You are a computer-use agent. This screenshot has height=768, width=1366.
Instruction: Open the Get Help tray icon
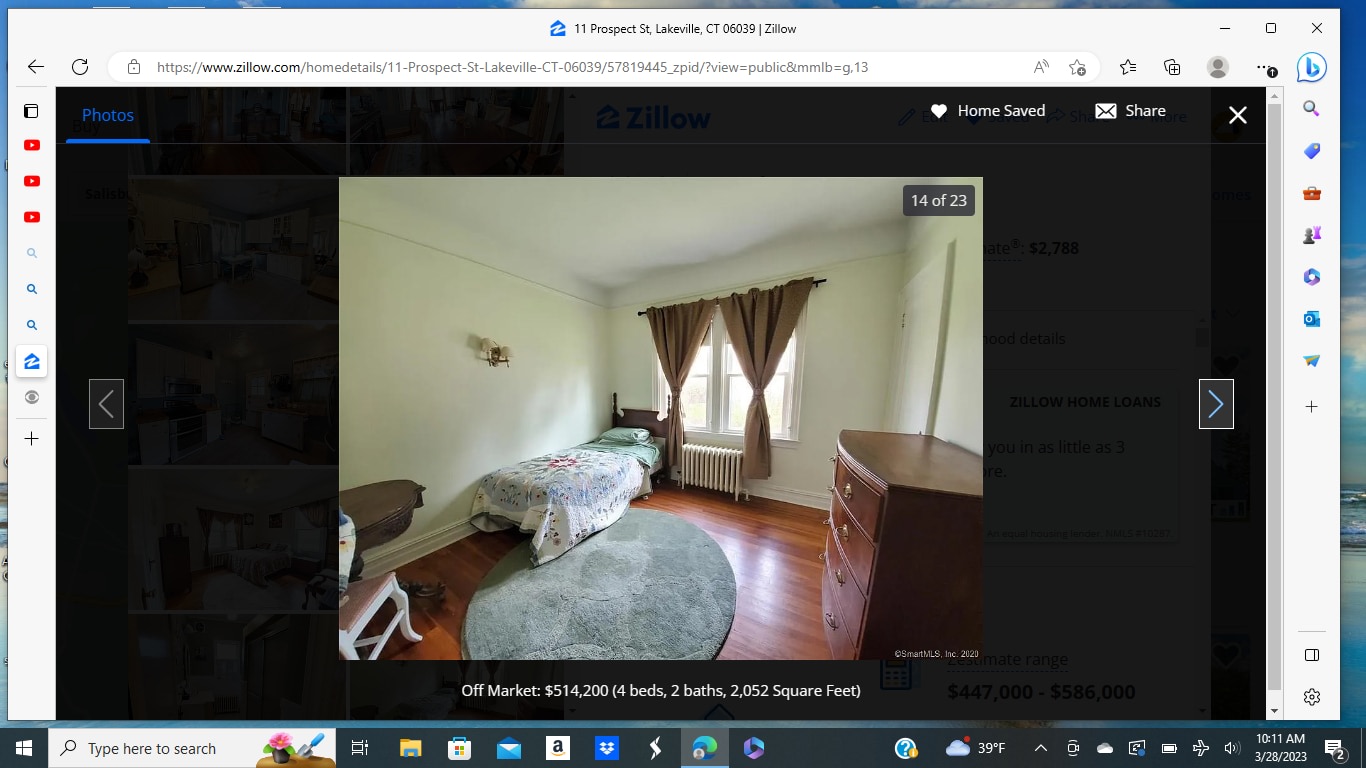coord(906,748)
